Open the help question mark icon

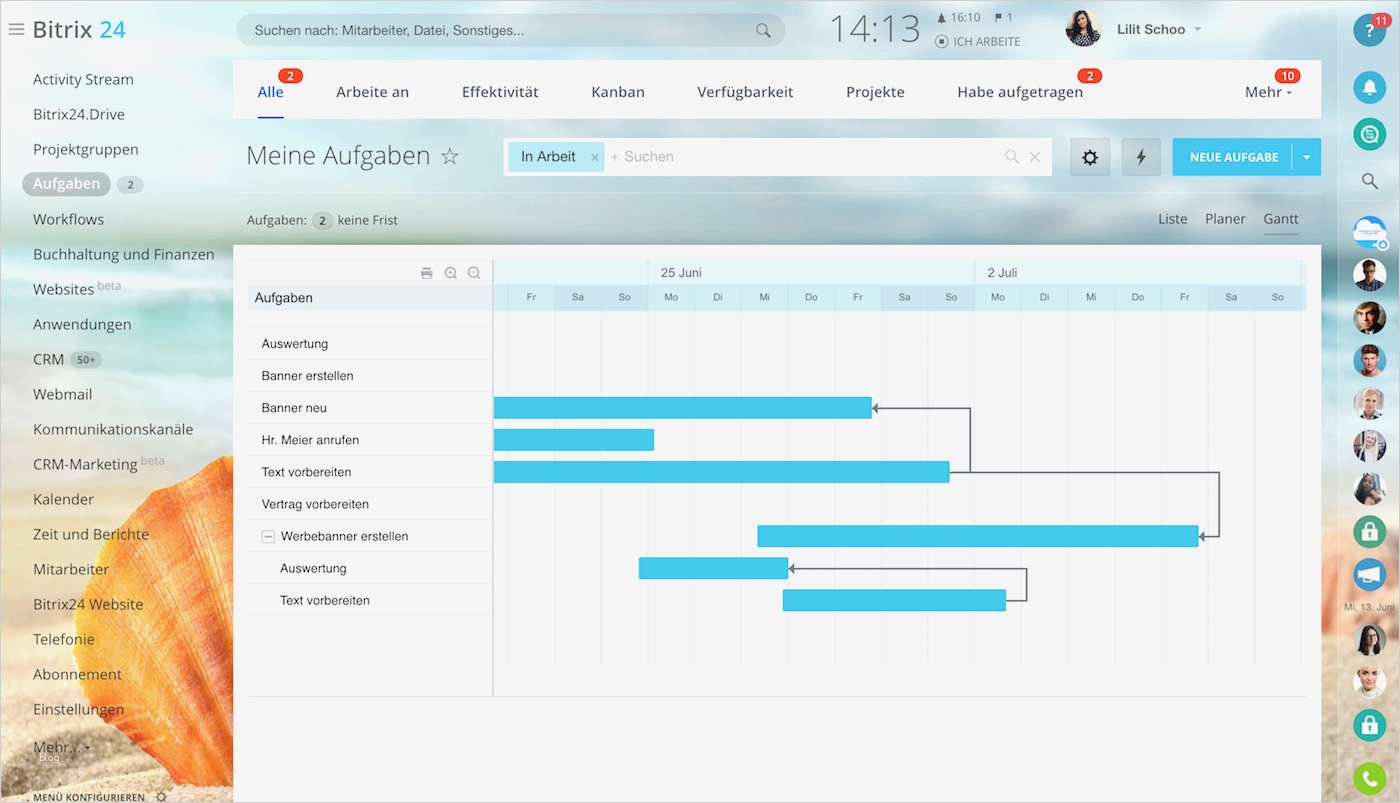(x=1370, y=30)
